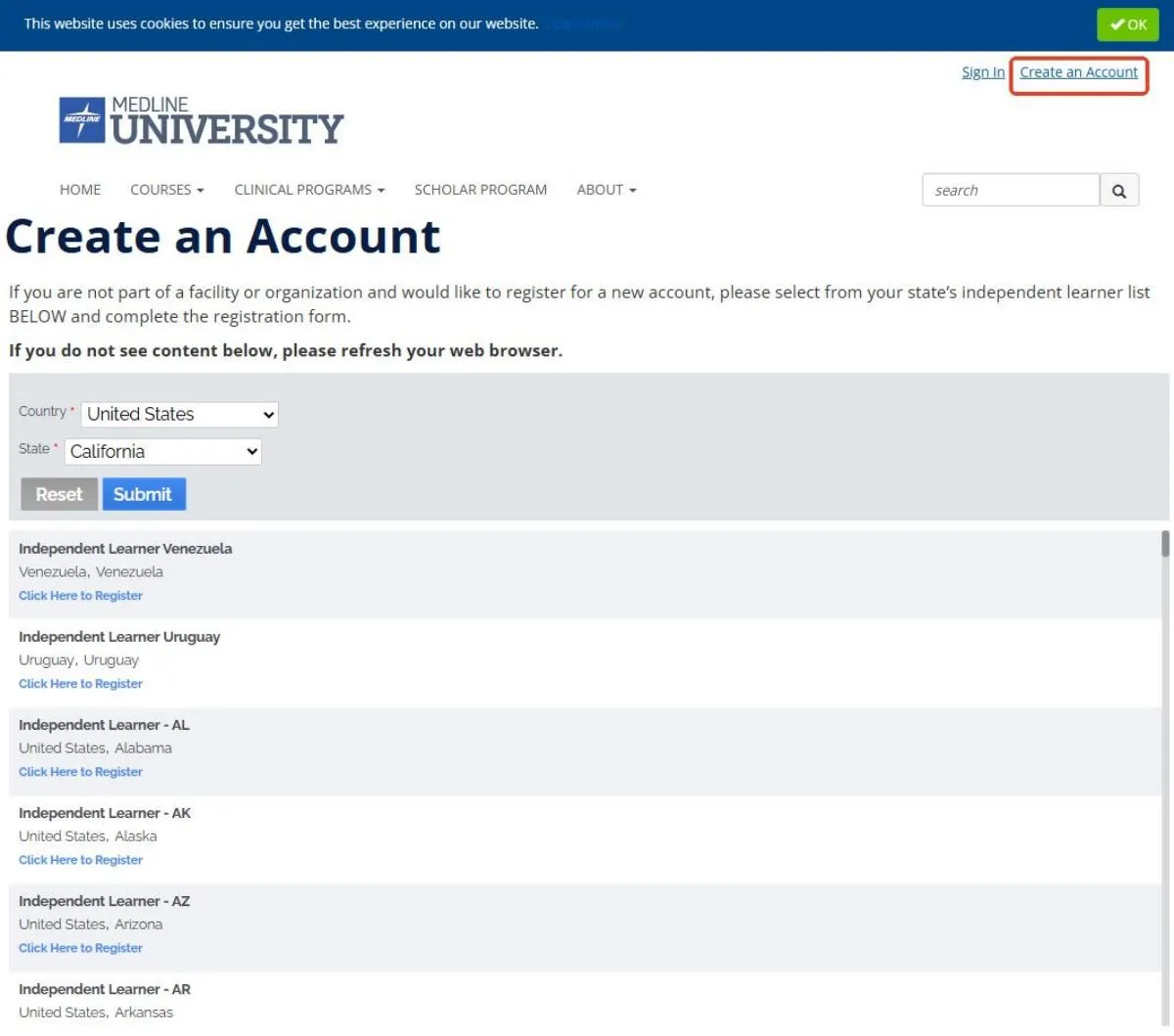Click Here to Register for Uruguay
This screenshot has height=1036, width=1174.
click(80, 684)
